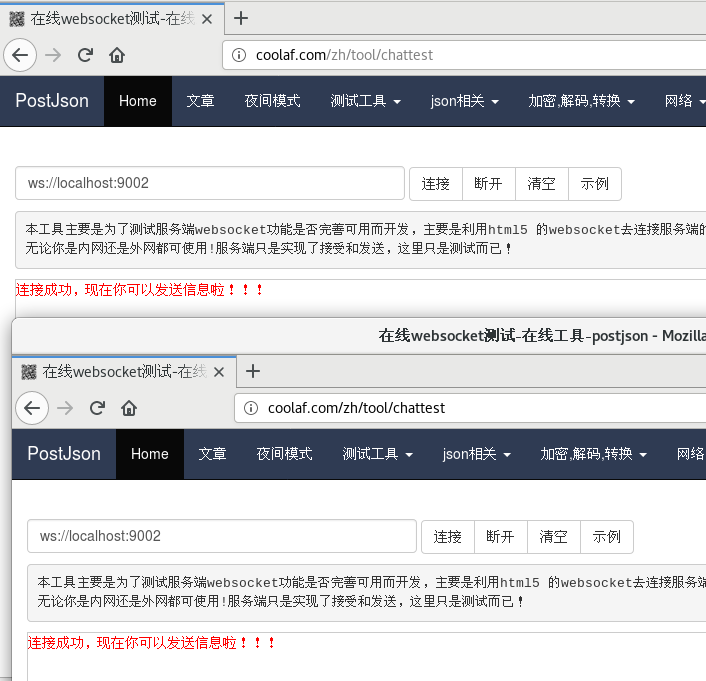
Task: Click forward arrow in the rear browser window
Action: coord(53,55)
